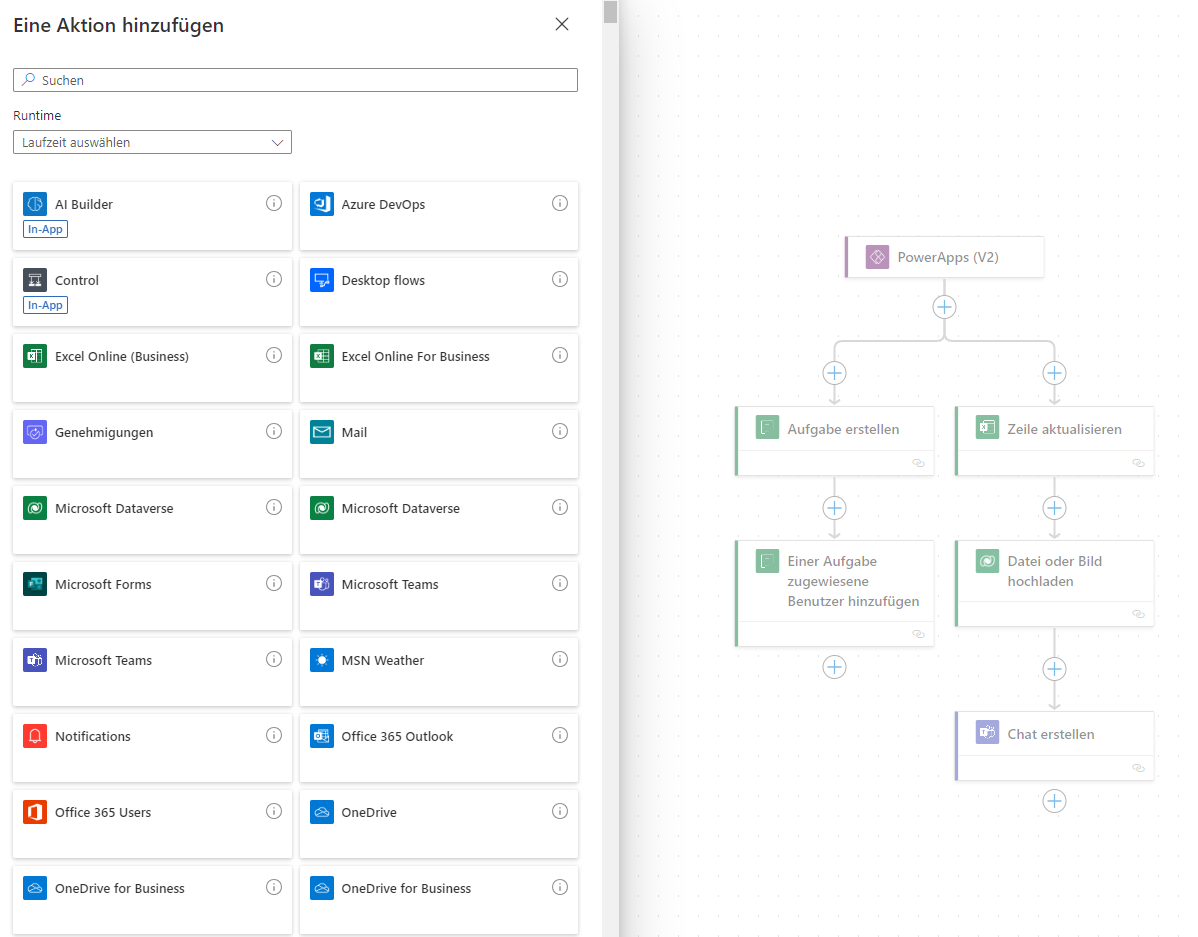Choose the Office 365 Users icon
This screenshot has width=1198, height=937.
click(x=35, y=812)
